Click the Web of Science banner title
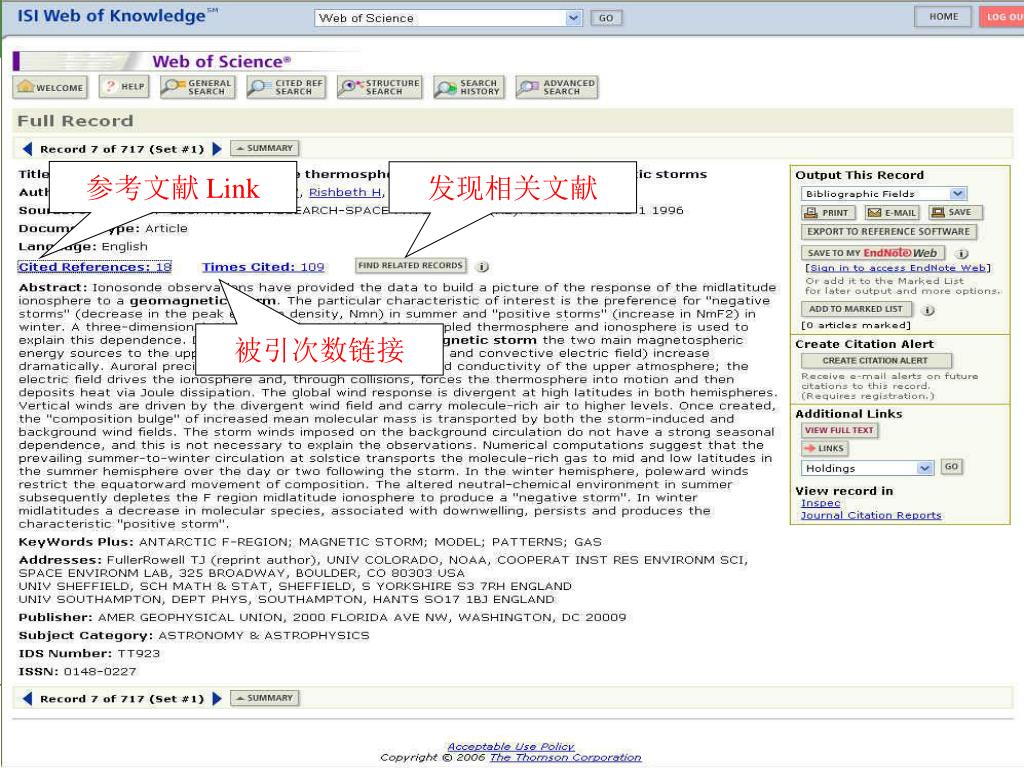This screenshot has width=1024, height=768. point(221,61)
